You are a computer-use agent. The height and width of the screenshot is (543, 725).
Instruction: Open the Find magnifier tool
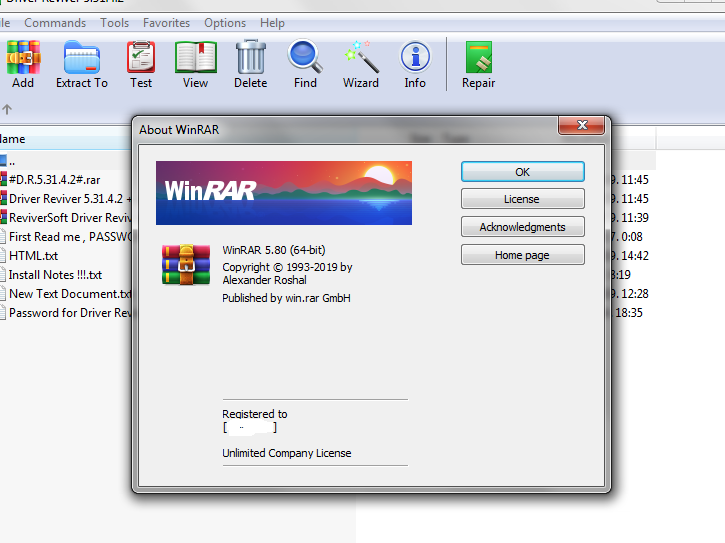pyautogui.click(x=305, y=64)
